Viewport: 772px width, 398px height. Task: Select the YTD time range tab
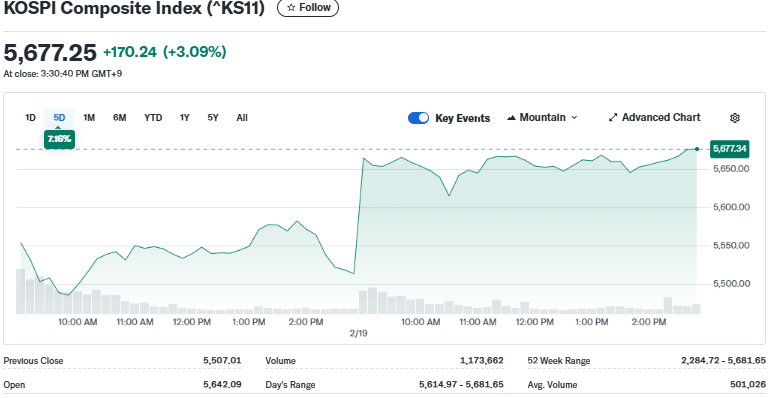point(153,118)
